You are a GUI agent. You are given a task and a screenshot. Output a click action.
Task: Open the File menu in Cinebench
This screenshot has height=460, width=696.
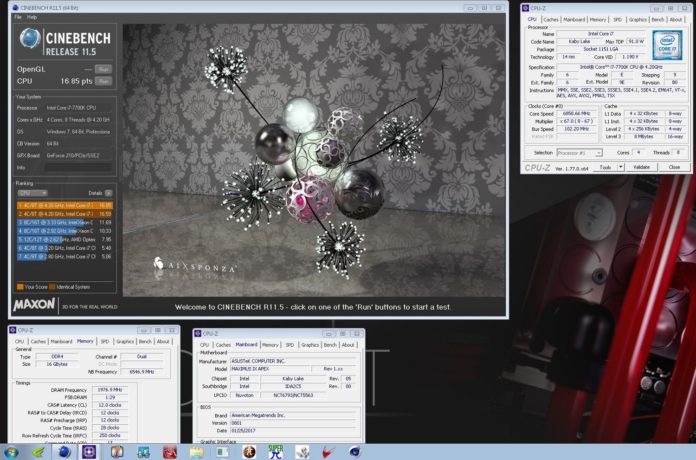point(18,17)
